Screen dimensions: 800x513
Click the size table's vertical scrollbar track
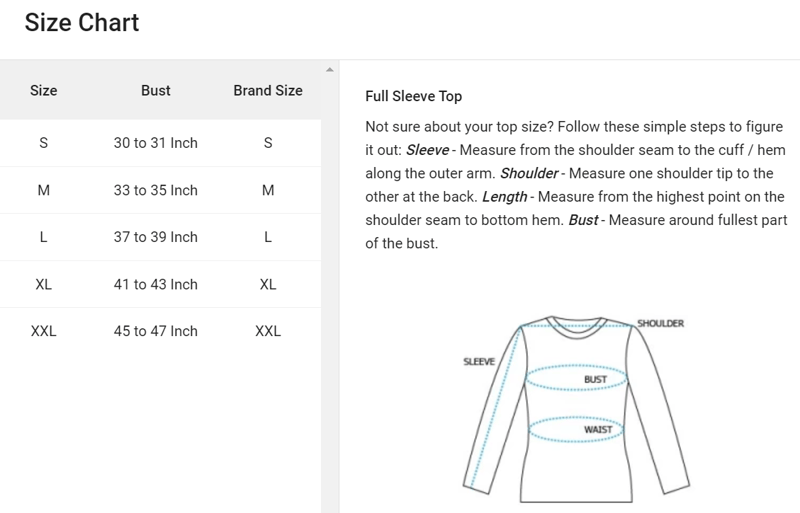[330, 300]
